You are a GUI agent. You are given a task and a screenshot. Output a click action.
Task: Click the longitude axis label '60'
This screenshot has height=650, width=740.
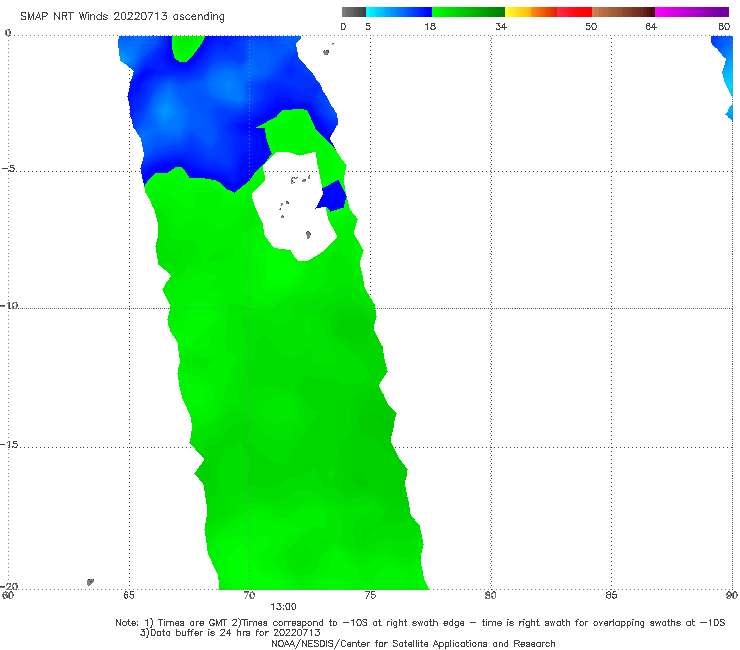pyautogui.click(x=8, y=595)
